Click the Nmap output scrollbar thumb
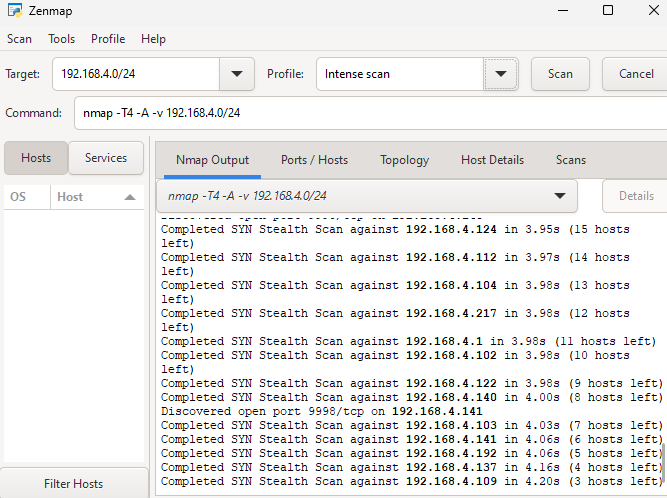667x498 pixels. (x=663, y=464)
